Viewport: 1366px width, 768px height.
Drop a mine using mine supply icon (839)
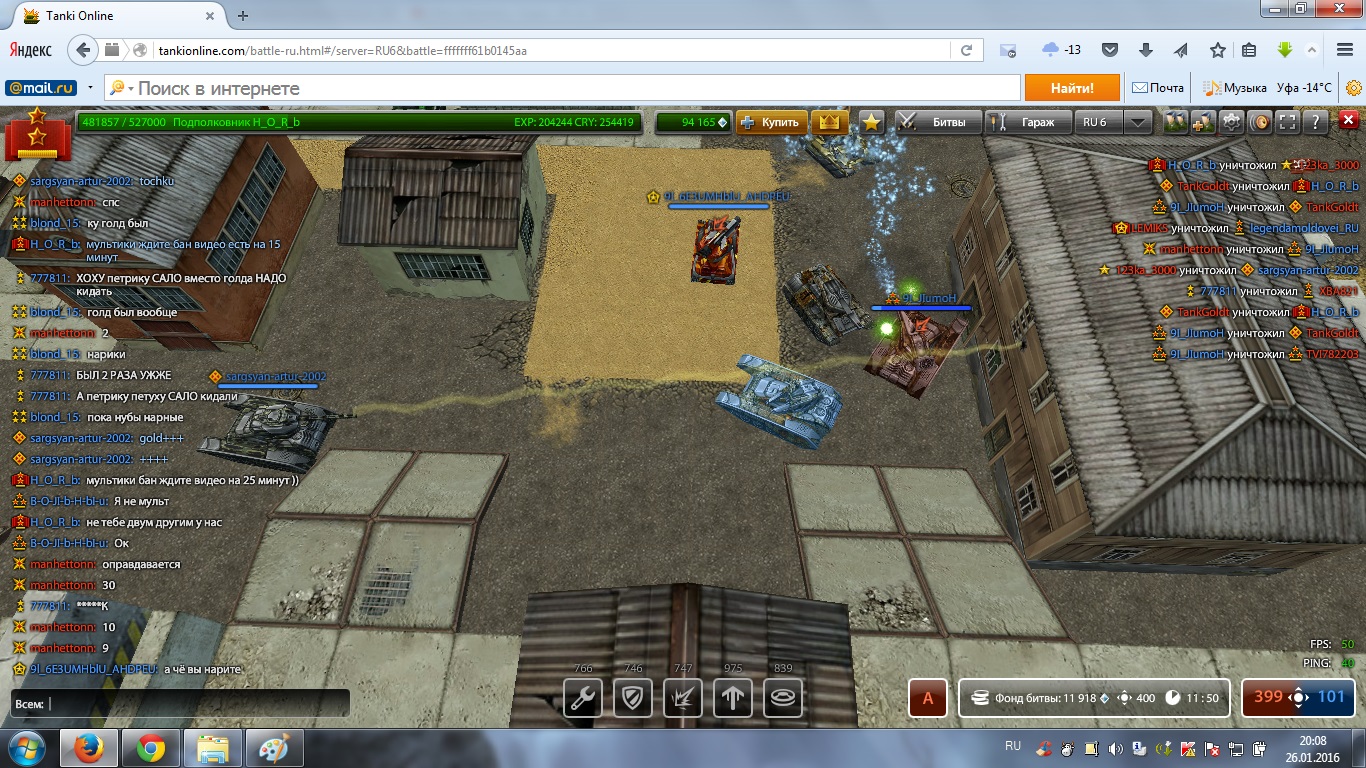(783, 698)
